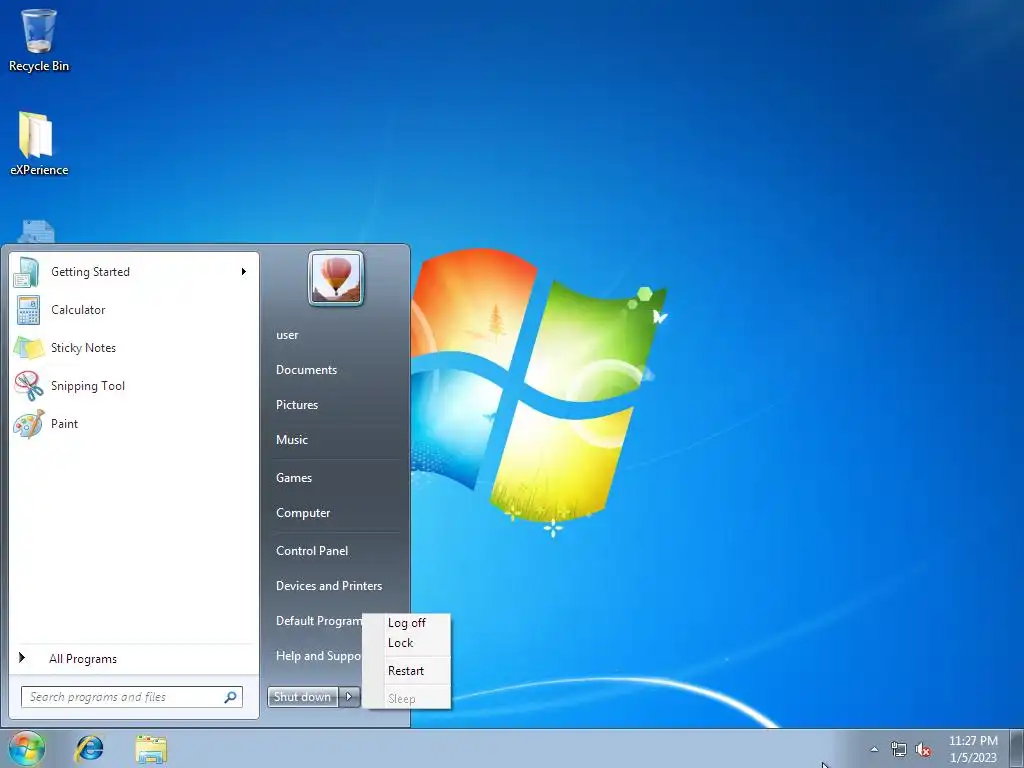Viewport: 1024px width, 768px height.
Task: Open Documents from Start menu
Action: click(306, 370)
